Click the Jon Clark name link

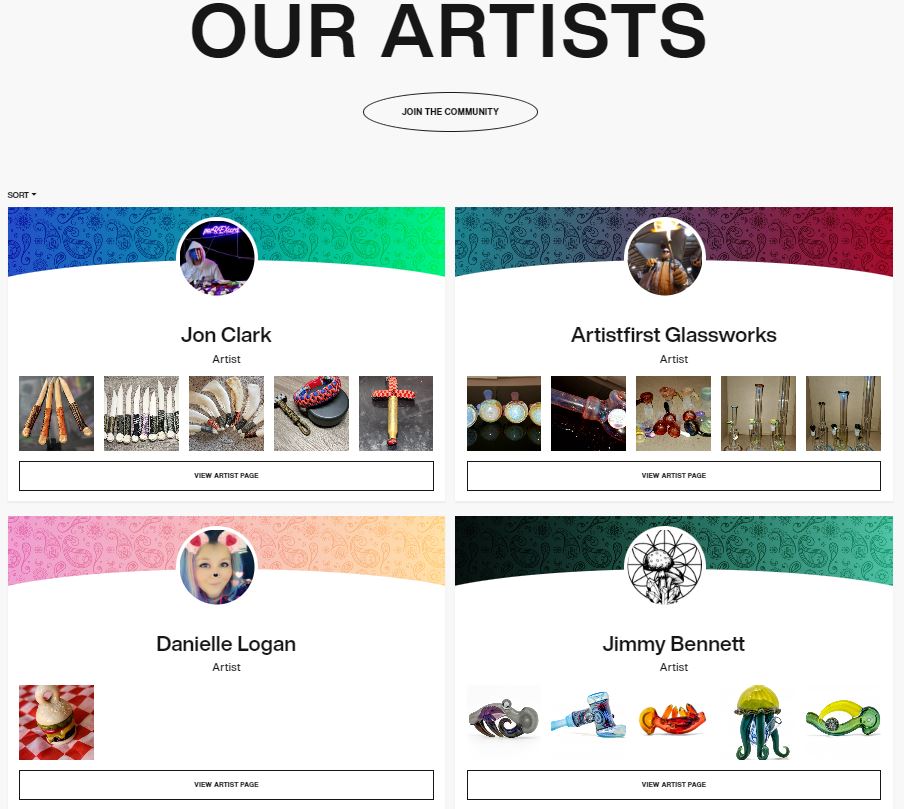point(226,335)
